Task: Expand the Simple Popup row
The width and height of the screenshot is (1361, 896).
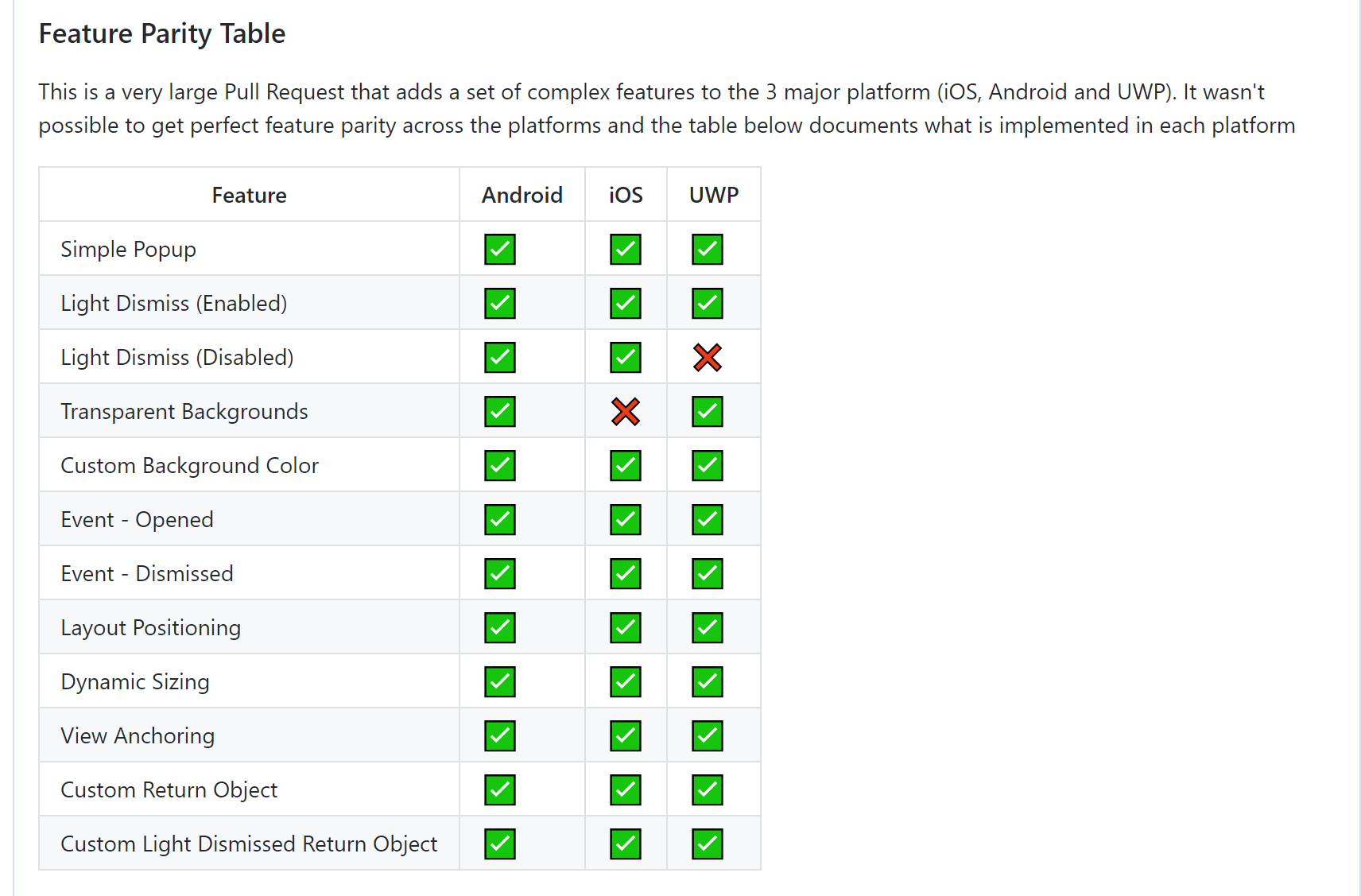Action: 128,249
